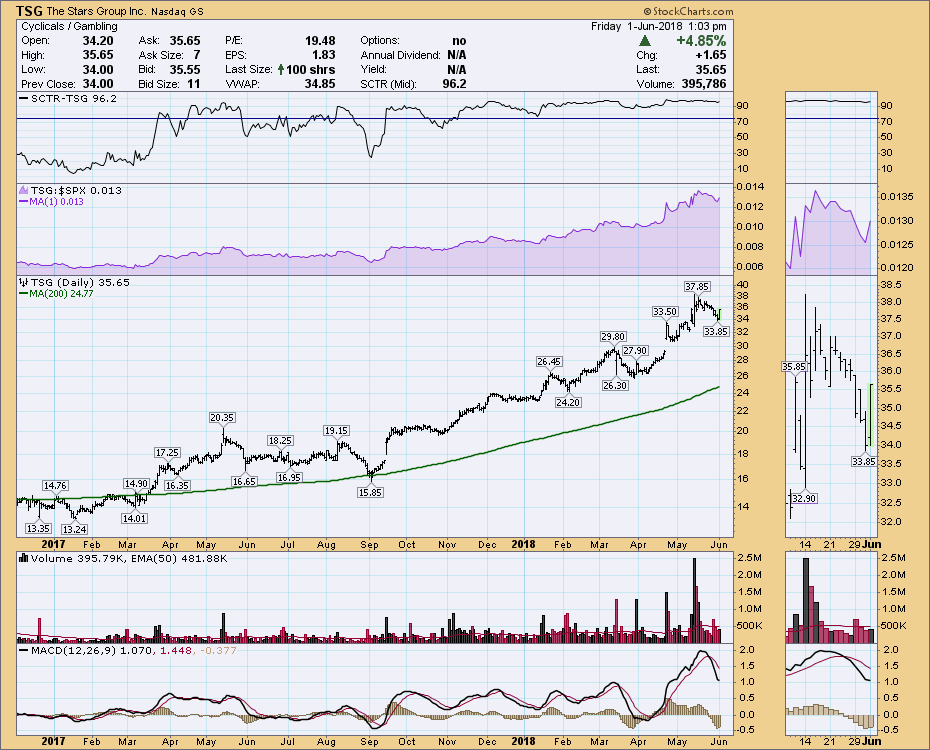Click the green up triangle beside +4.85%
This screenshot has width=930, height=750.
click(645, 41)
